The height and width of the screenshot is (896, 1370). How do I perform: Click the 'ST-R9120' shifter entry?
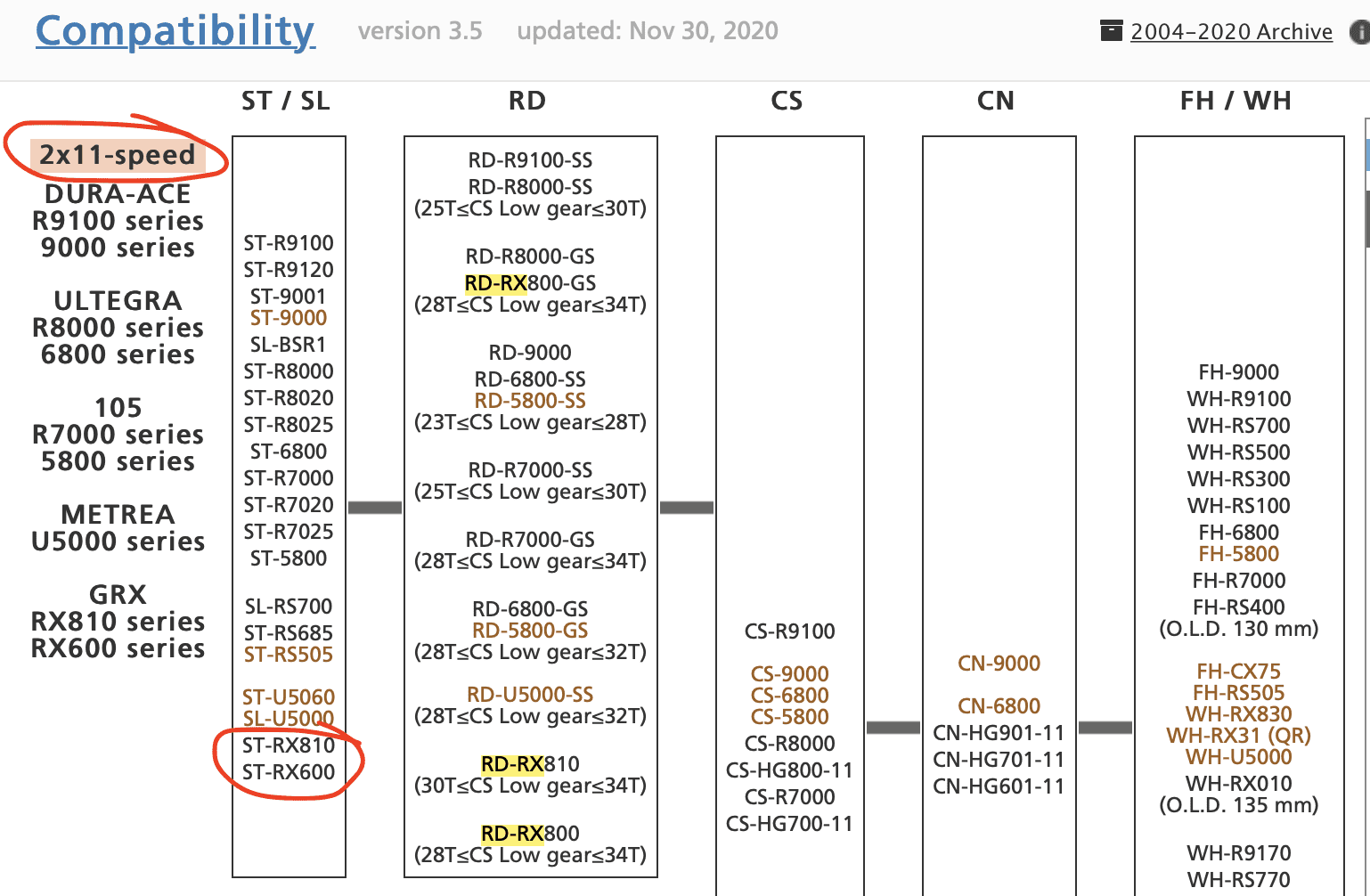pyautogui.click(x=289, y=270)
